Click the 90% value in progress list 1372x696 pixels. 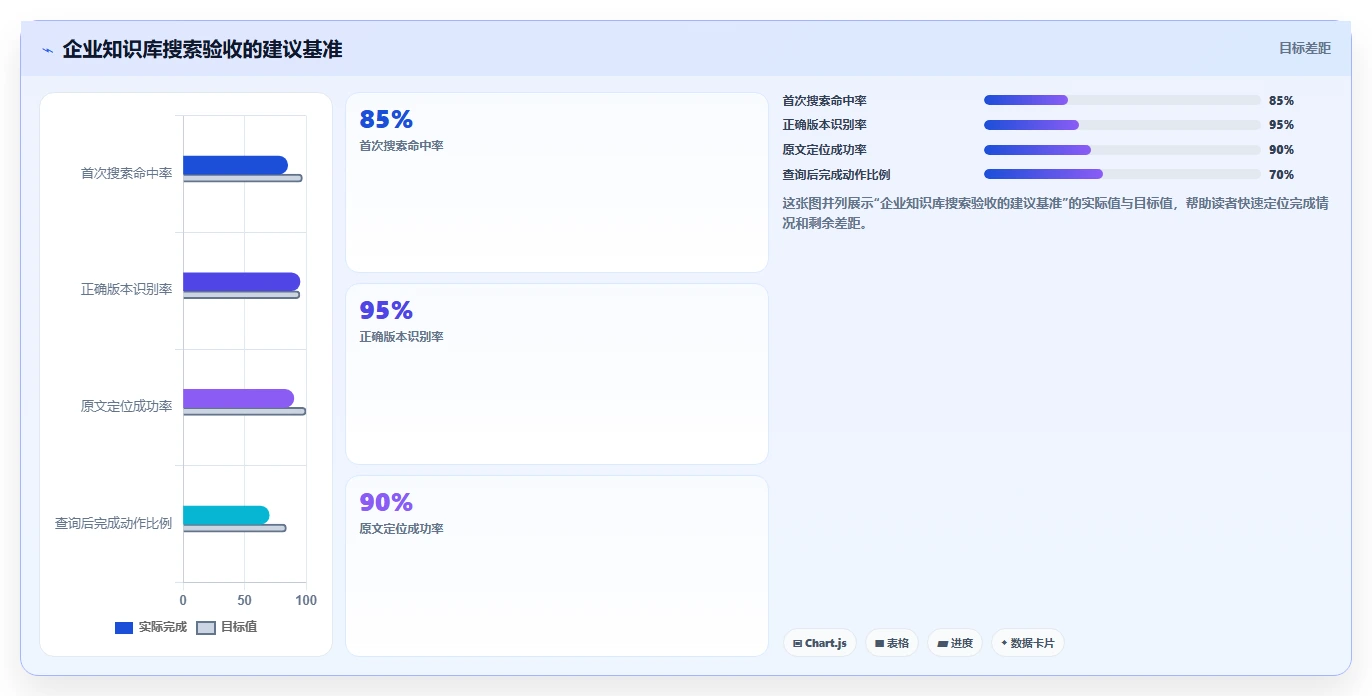1281,150
